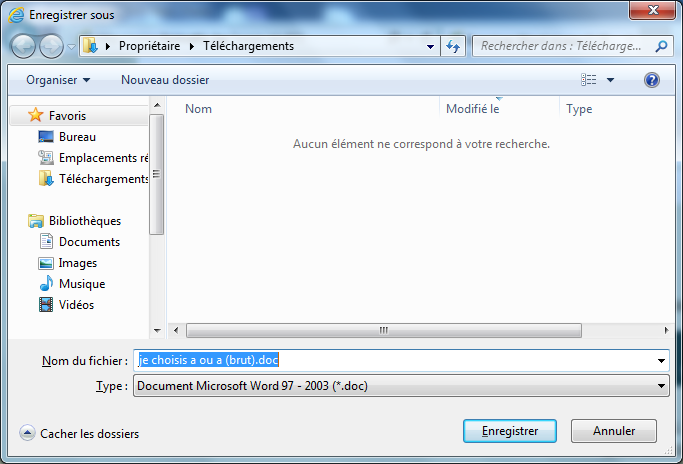Click the horizontal scrollbar in file list
The image size is (683, 464).
pos(384,330)
